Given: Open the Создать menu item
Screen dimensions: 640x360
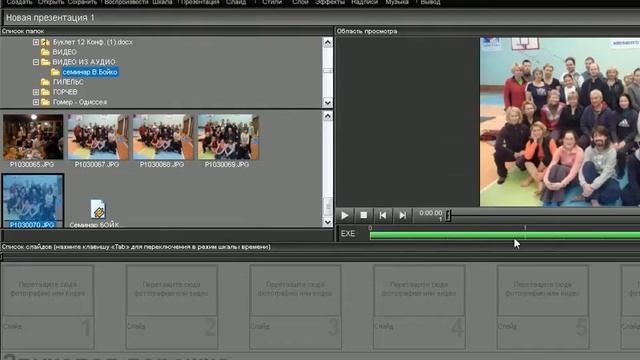Looking at the screenshot, I should [19, 2].
